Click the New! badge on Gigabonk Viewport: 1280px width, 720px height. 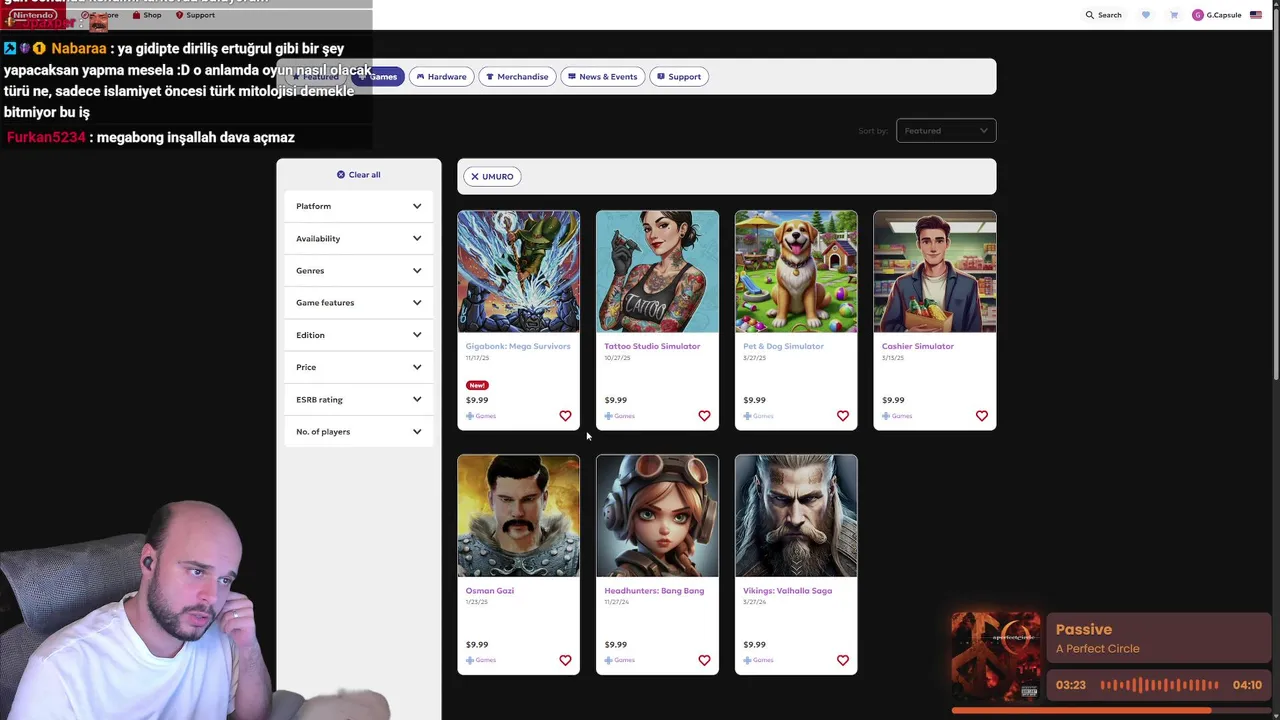coord(477,385)
